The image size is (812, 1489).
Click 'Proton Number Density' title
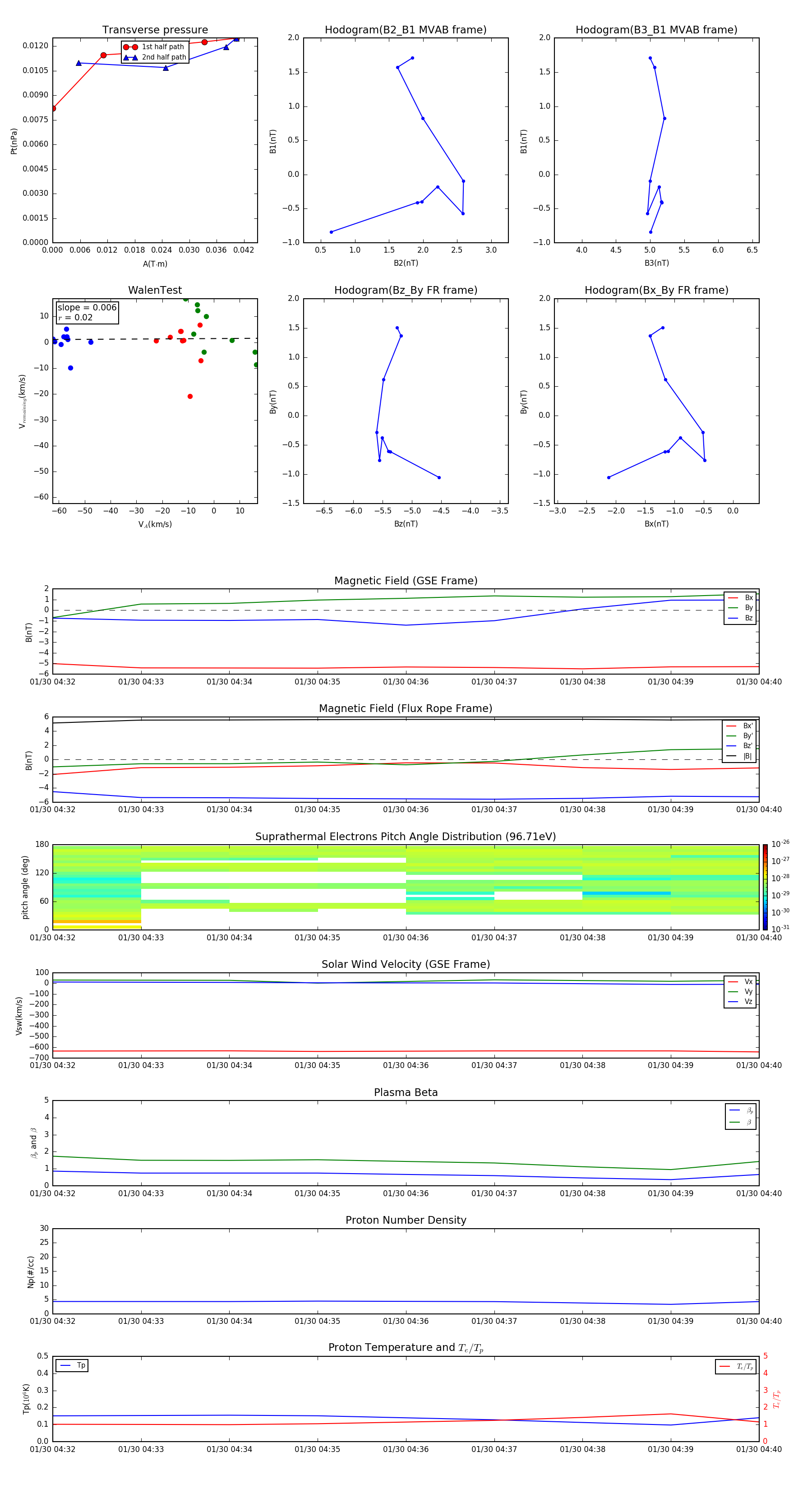point(406,1220)
